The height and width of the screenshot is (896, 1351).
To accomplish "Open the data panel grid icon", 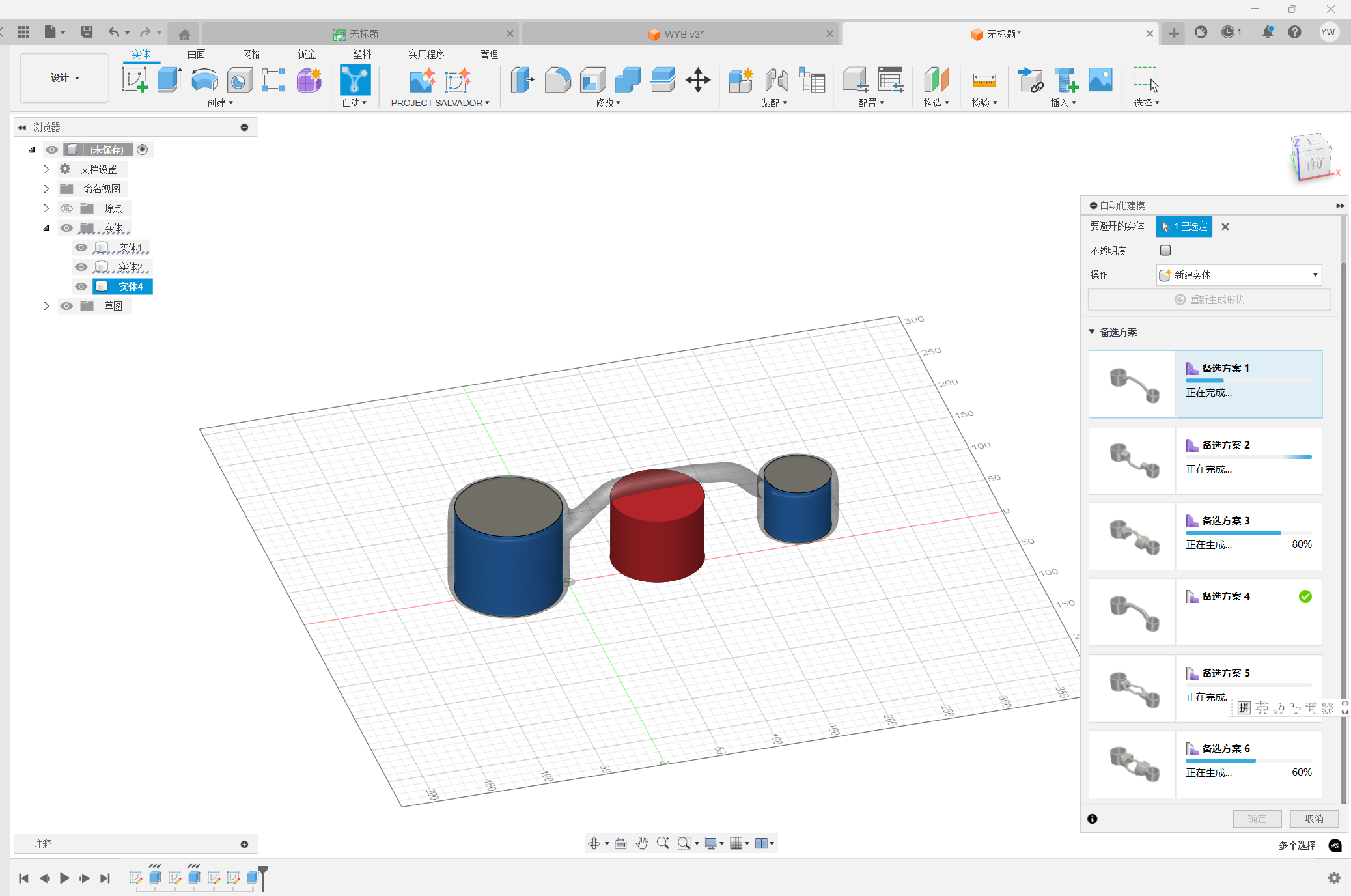I will click(x=23, y=32).
